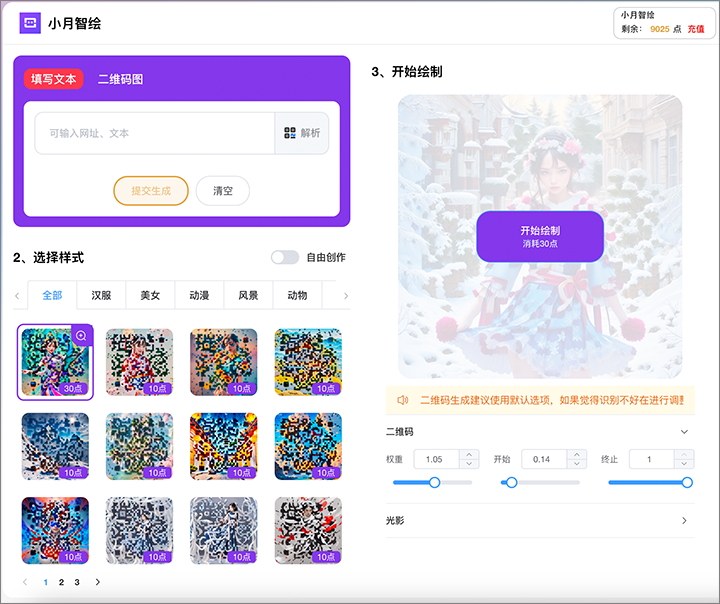Viewport: 720px width, 604px height.
Task: Increase the 开始 value with the up stepper
Action: (x=576, y=454)
